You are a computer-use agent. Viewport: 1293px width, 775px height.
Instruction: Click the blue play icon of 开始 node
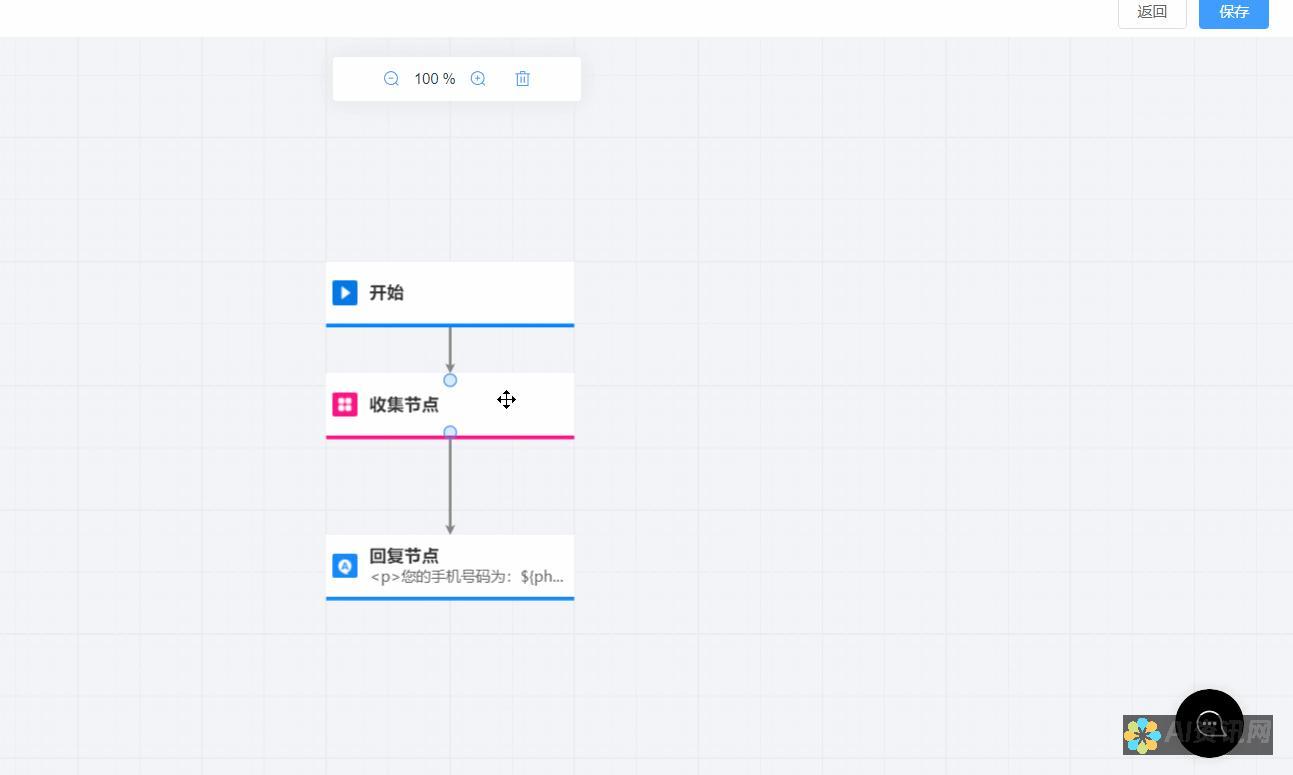pyautogui.click(x=345, y=293)
